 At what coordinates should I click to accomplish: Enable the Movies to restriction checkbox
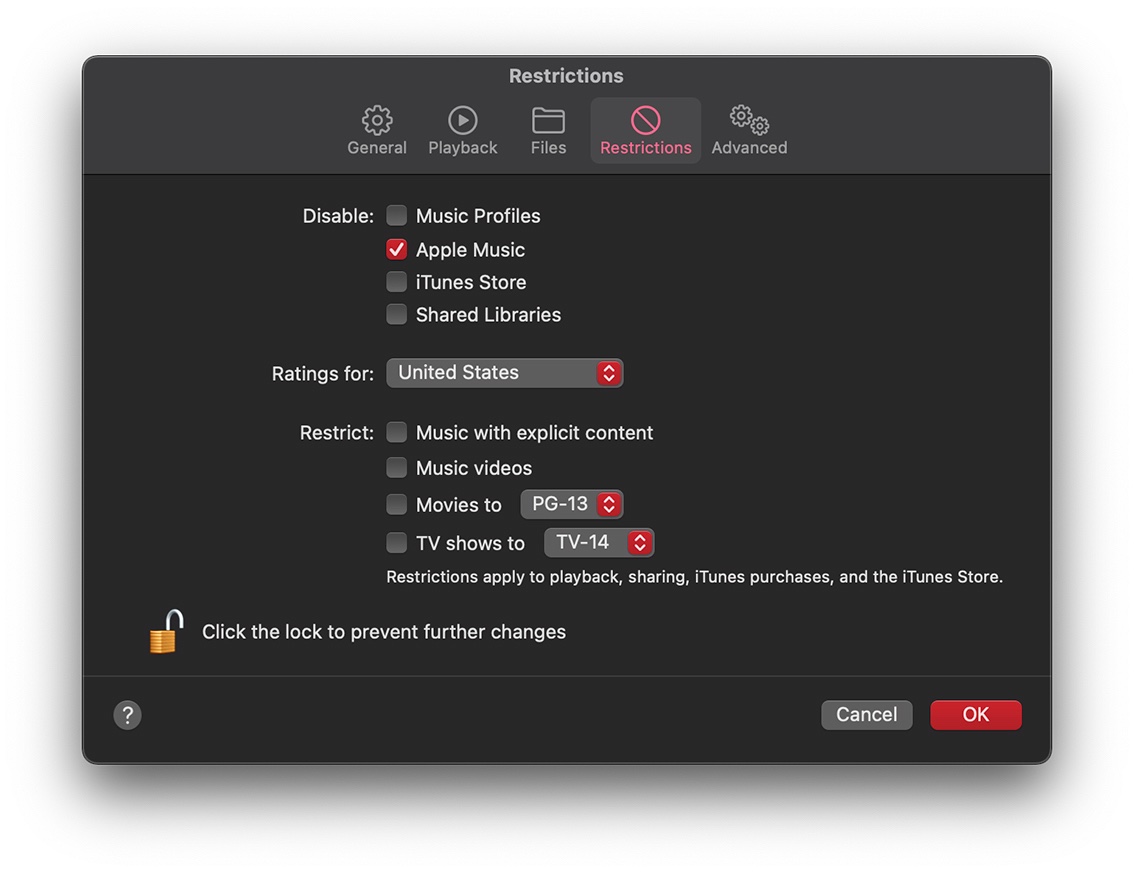click(396, 505)
